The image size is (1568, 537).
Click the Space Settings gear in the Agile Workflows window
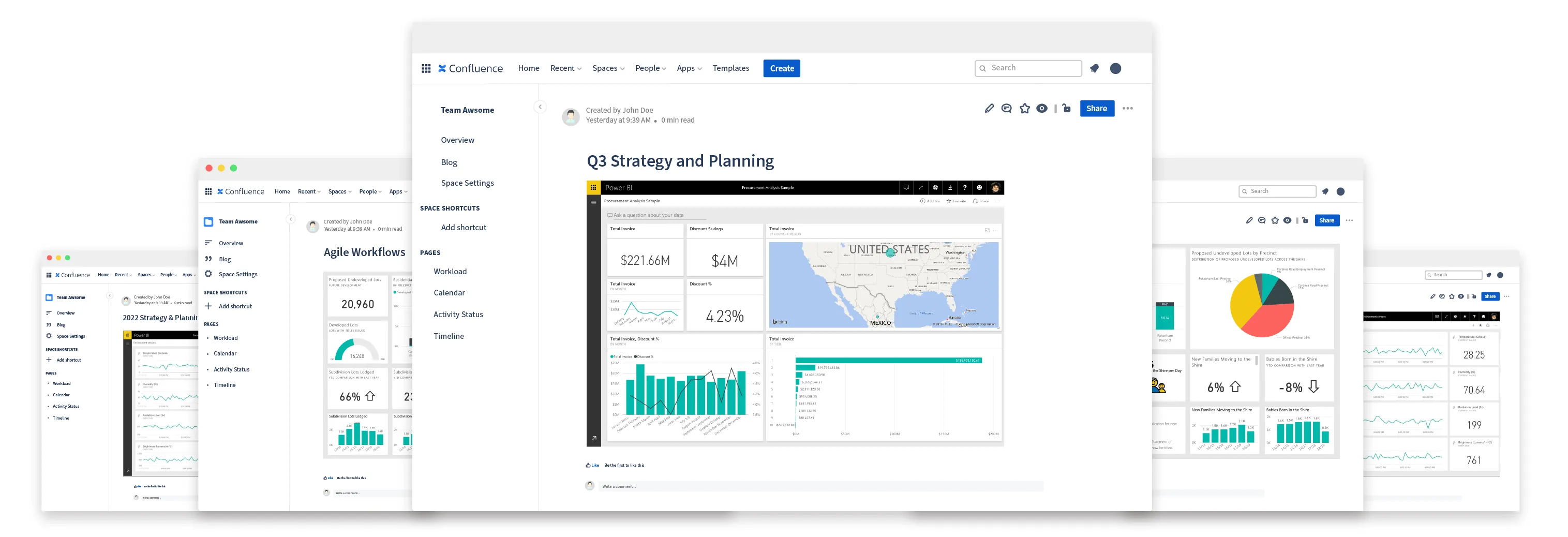coord(208,274)
